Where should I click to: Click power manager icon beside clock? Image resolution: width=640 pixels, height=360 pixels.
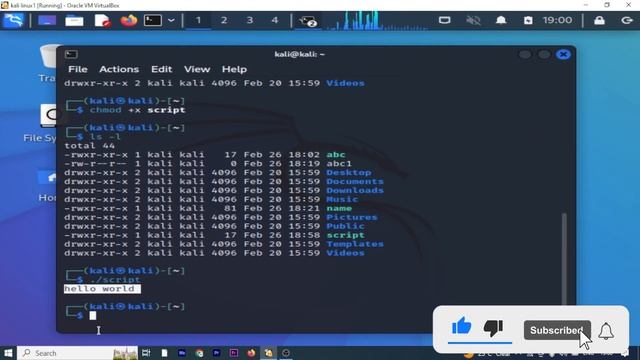click(x=528, y=20)
